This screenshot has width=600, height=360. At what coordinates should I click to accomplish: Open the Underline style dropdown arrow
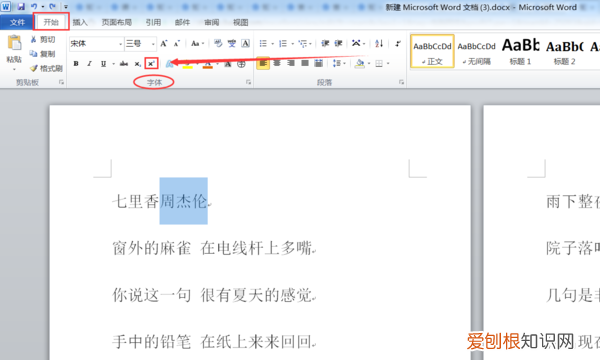click(113, 64)
